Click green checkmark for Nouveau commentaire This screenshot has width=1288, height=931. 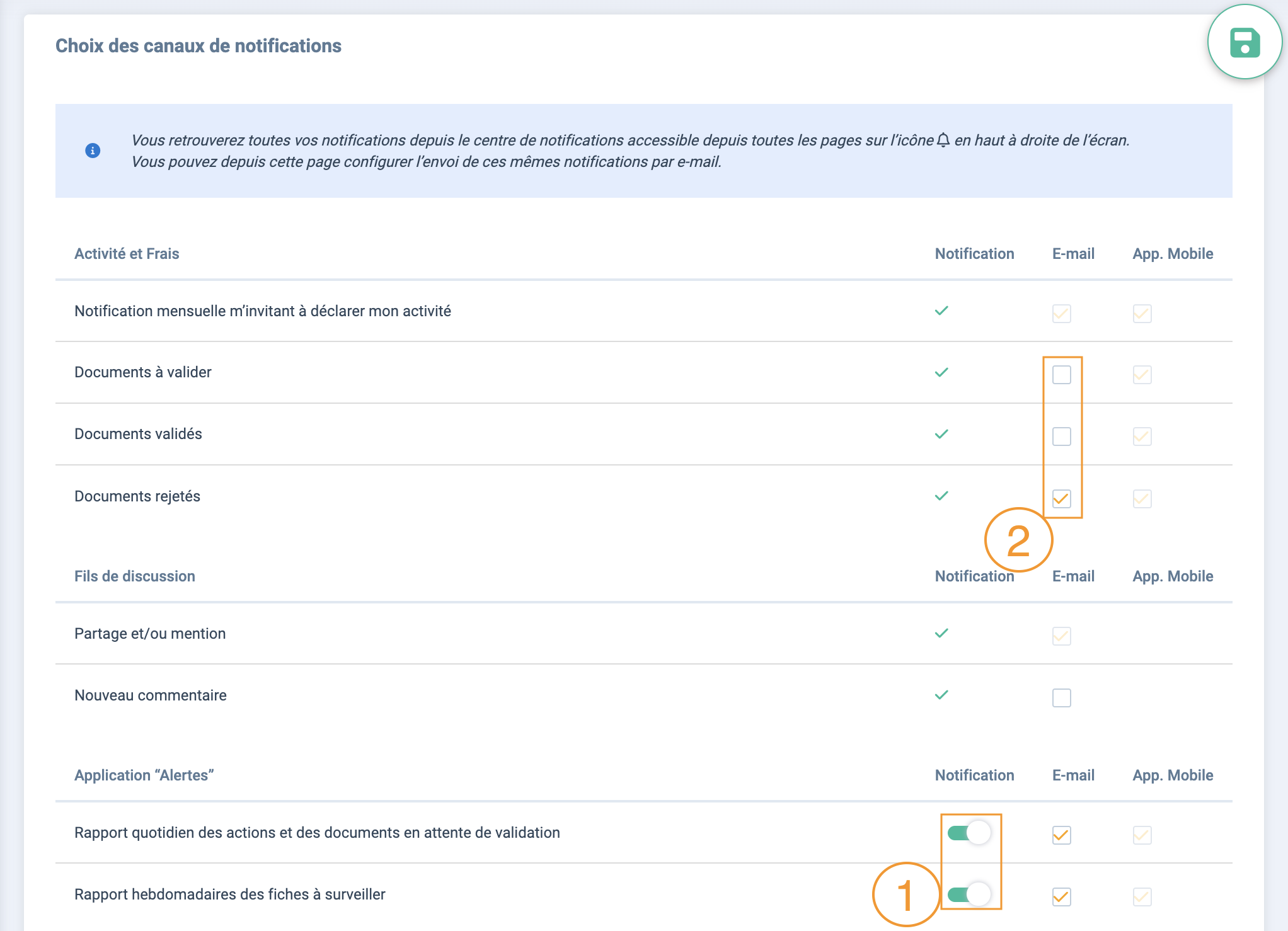pyautogui.click(x=941, y=695)
